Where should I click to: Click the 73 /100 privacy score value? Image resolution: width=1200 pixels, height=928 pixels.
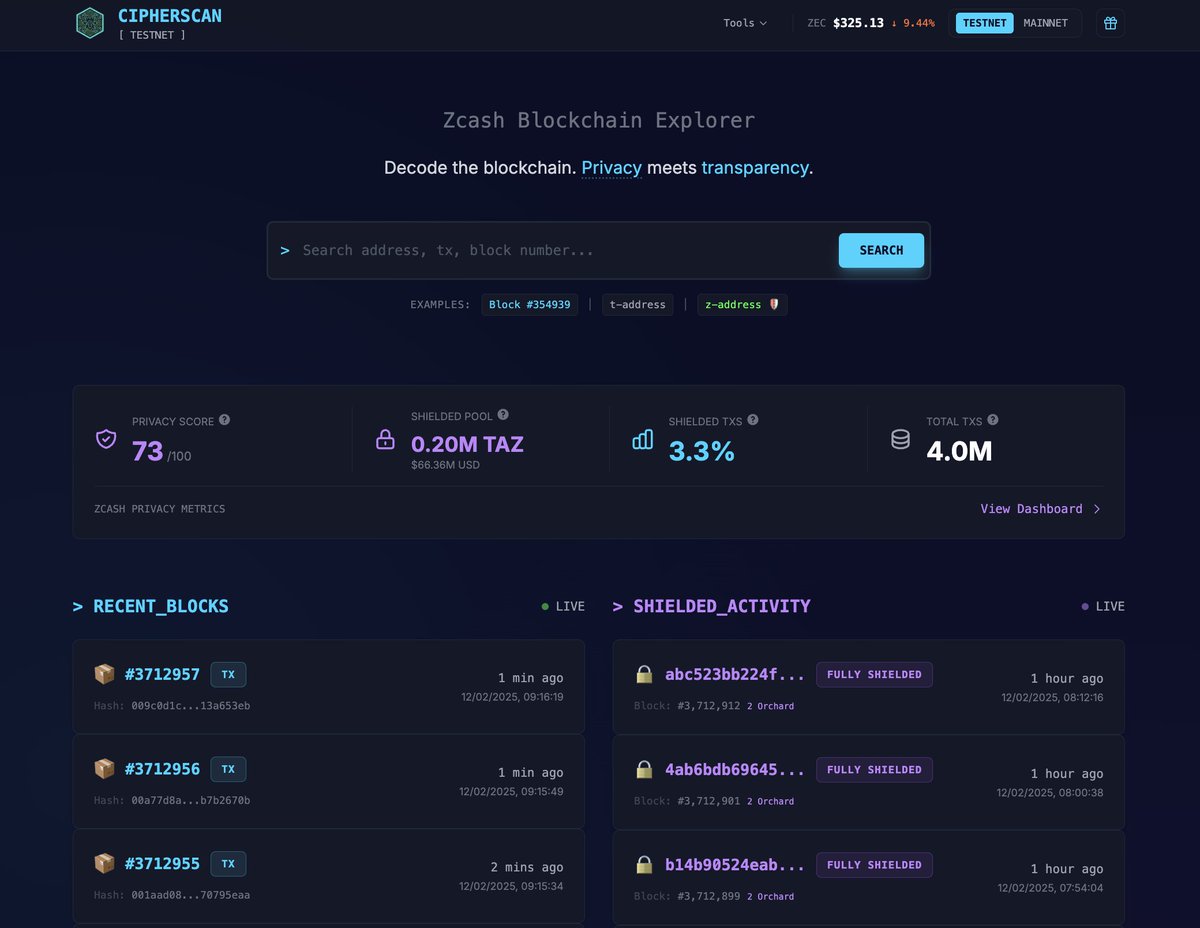pyautogui.click(x=162, y=451)
